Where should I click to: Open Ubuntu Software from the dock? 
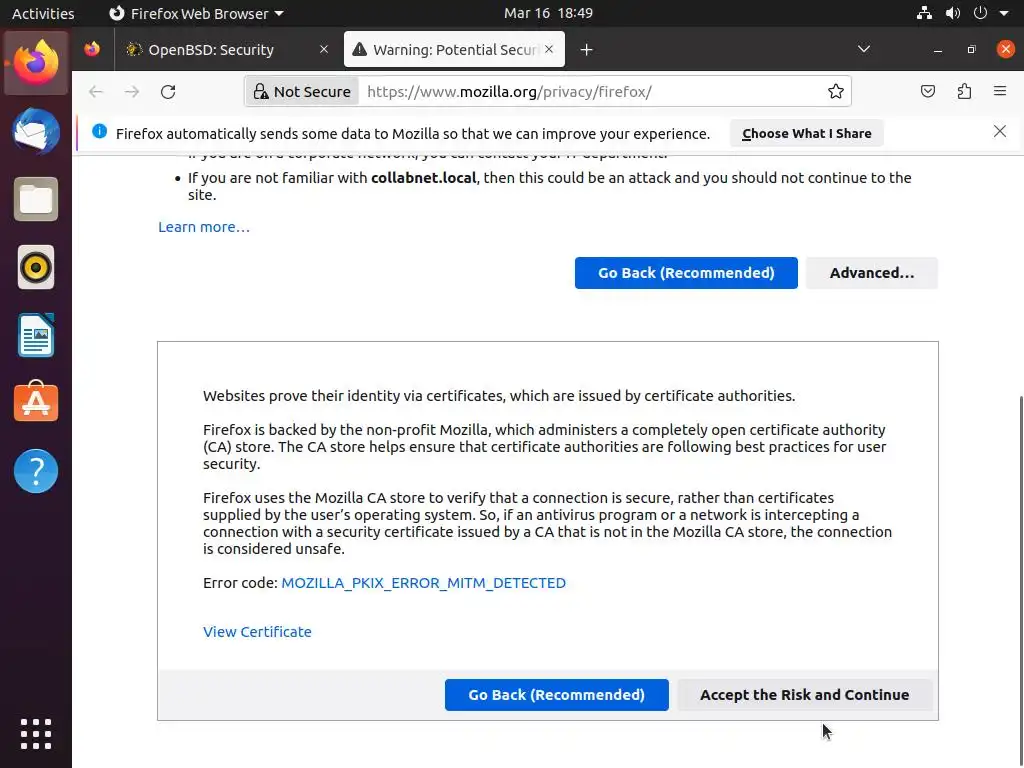click(x=36, y=403)
